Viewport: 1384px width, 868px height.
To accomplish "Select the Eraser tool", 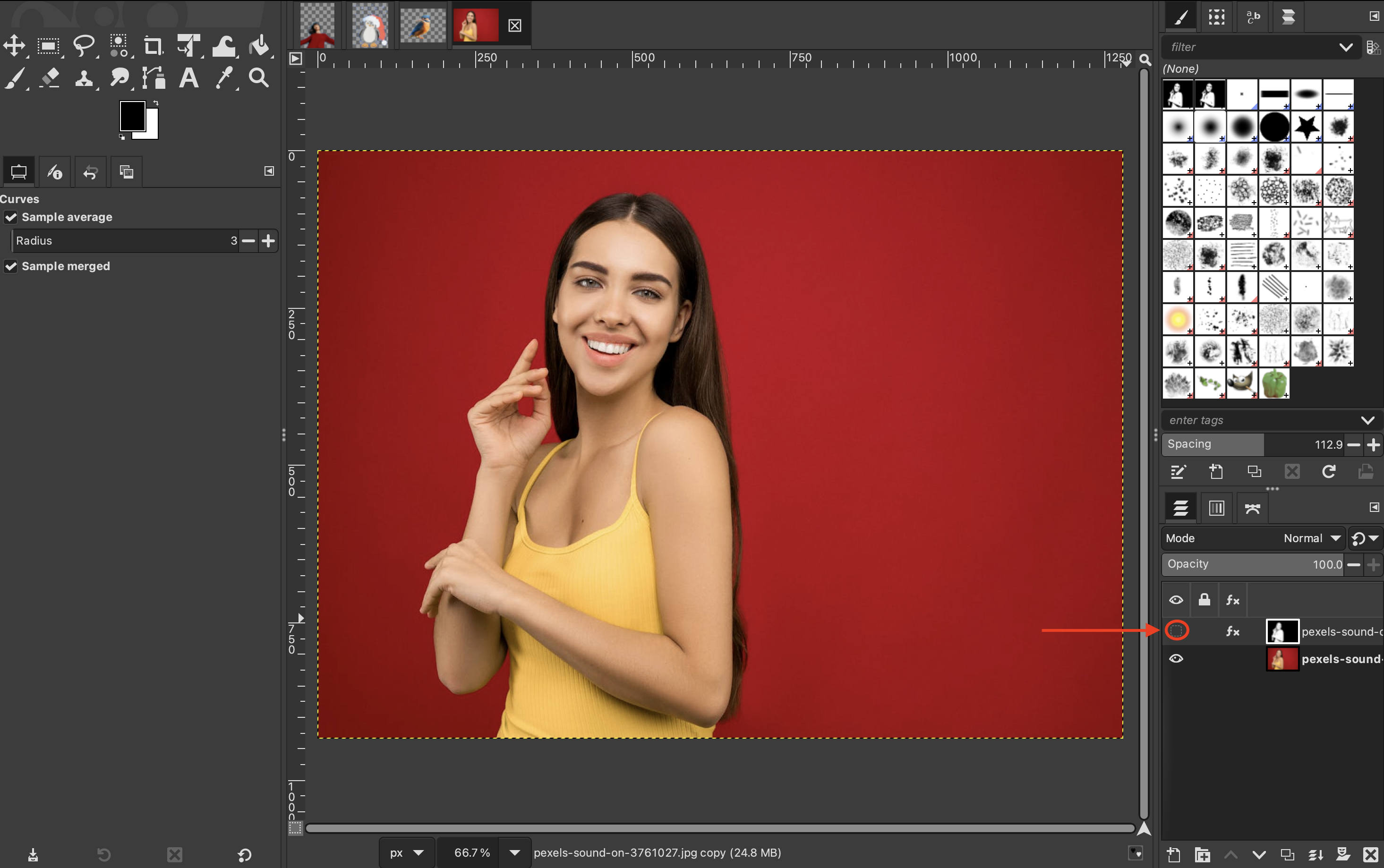I will point(50,78).
